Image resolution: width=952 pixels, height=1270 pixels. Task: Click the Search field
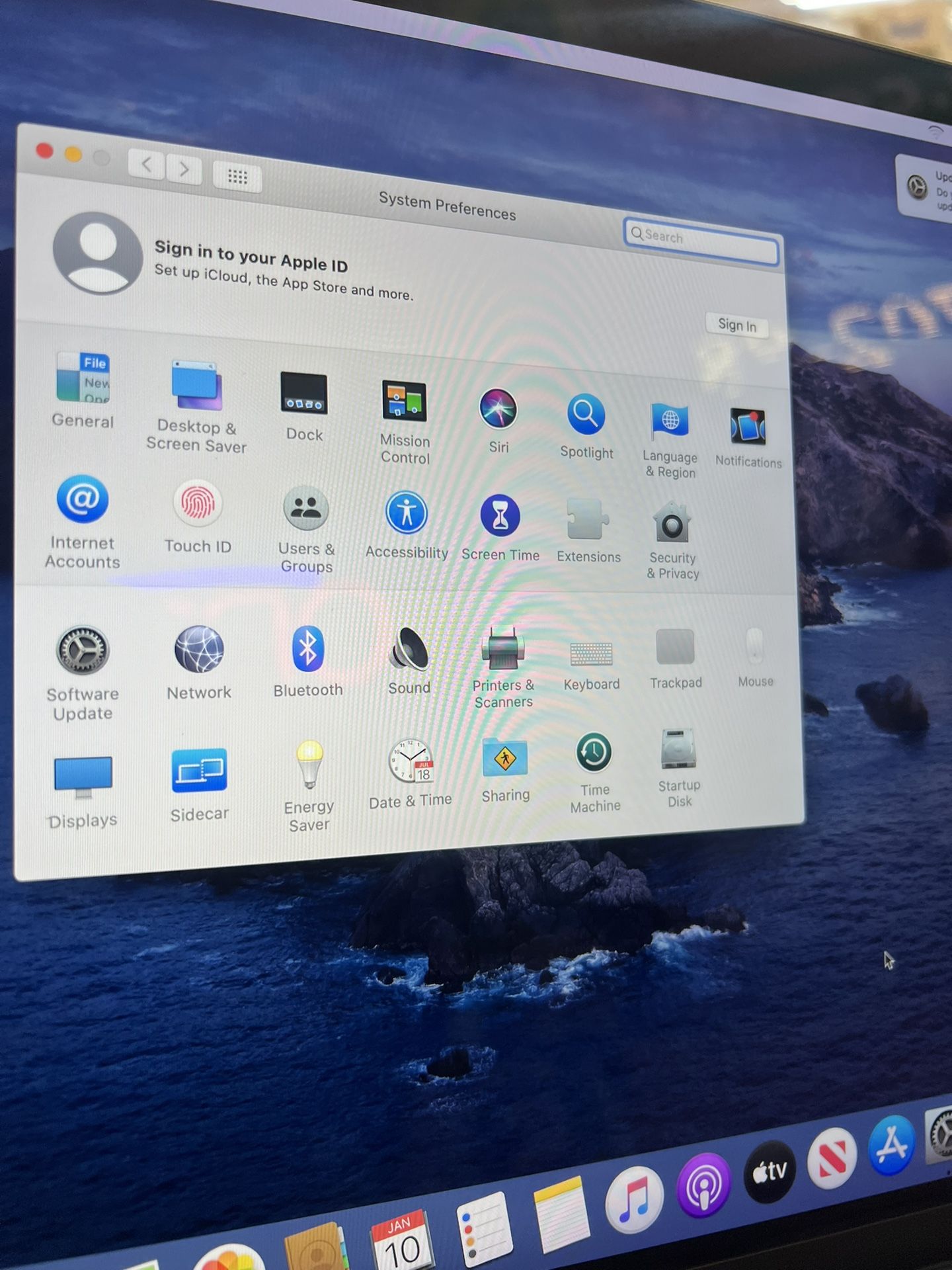point(701,242)
